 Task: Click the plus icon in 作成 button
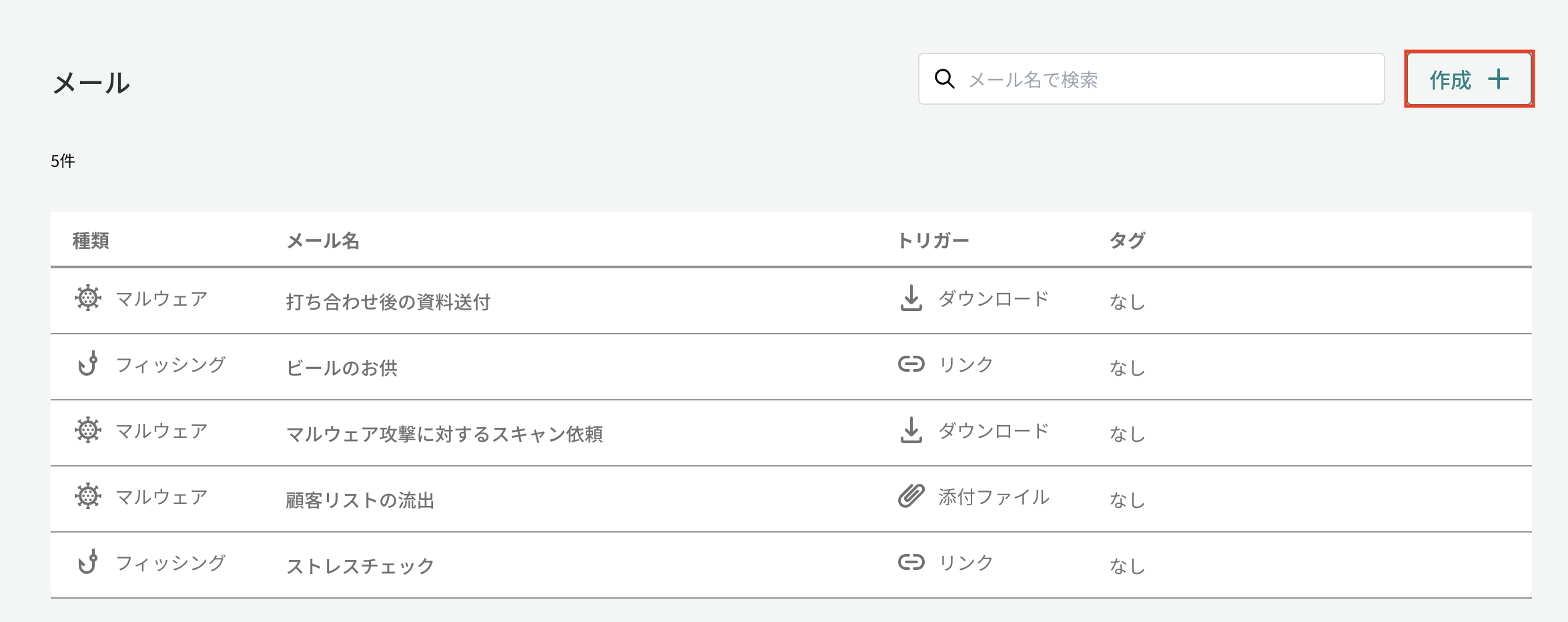(x=1499, y=79)
